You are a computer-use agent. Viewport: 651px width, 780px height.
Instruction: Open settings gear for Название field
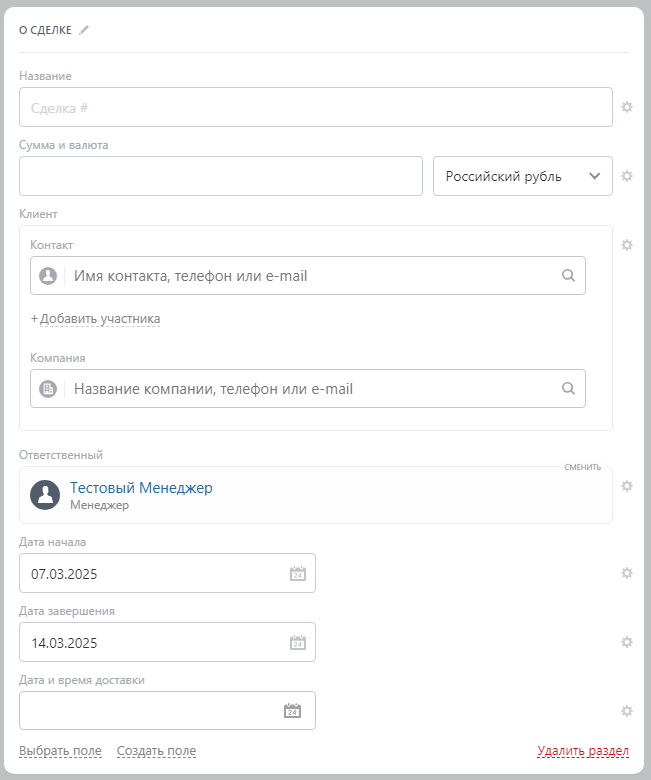point(627,107)
